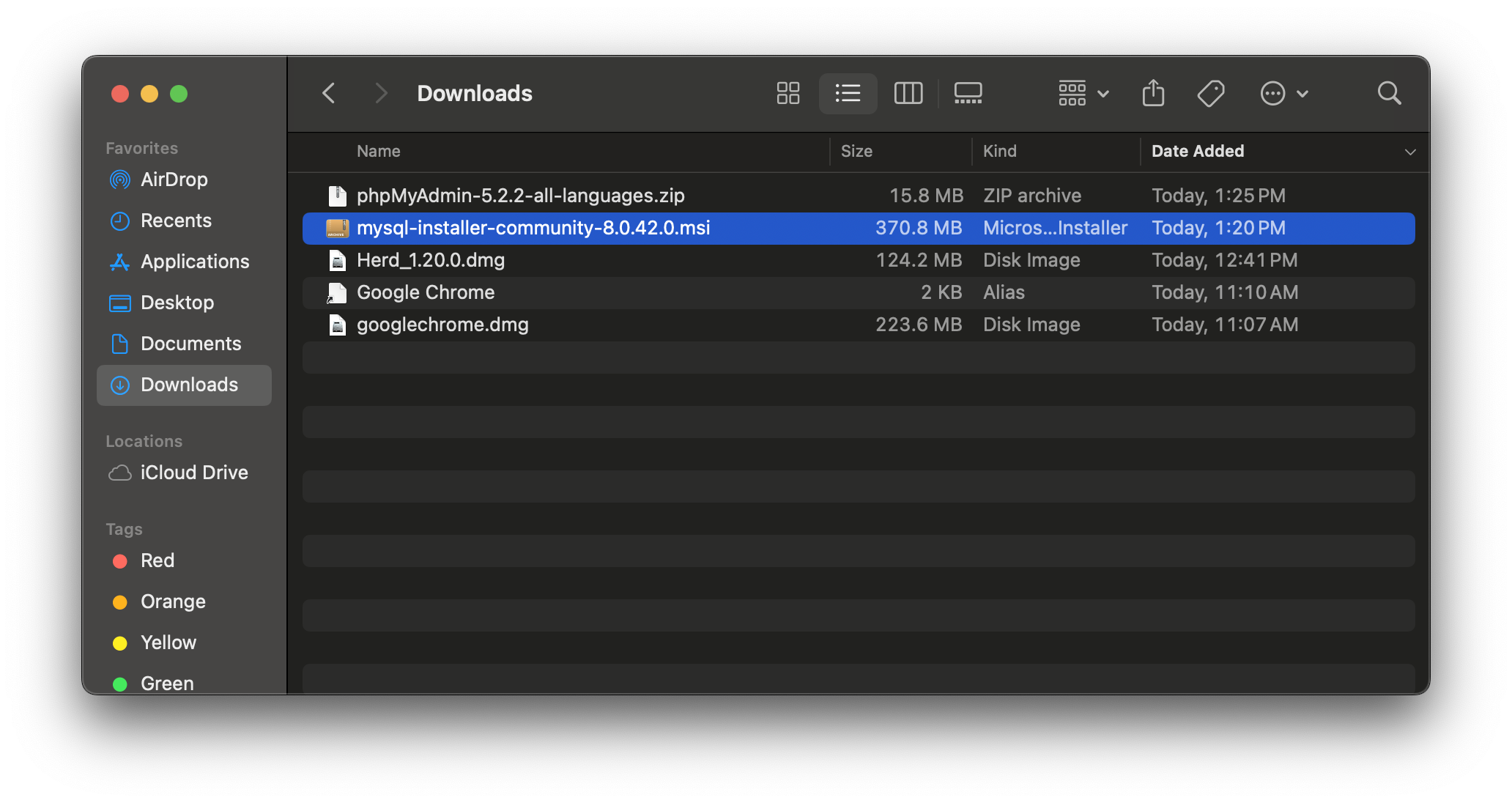Click the Search magnifier icon

pos(1389,93)
